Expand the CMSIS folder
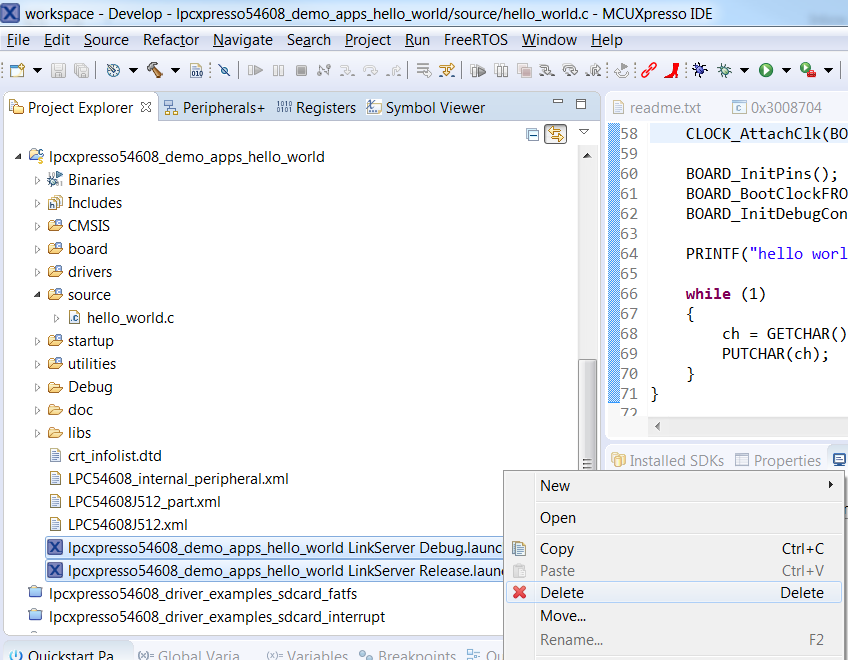Image resolution: width=848 pixels, height=660 pixels. [x=37, y=226]
